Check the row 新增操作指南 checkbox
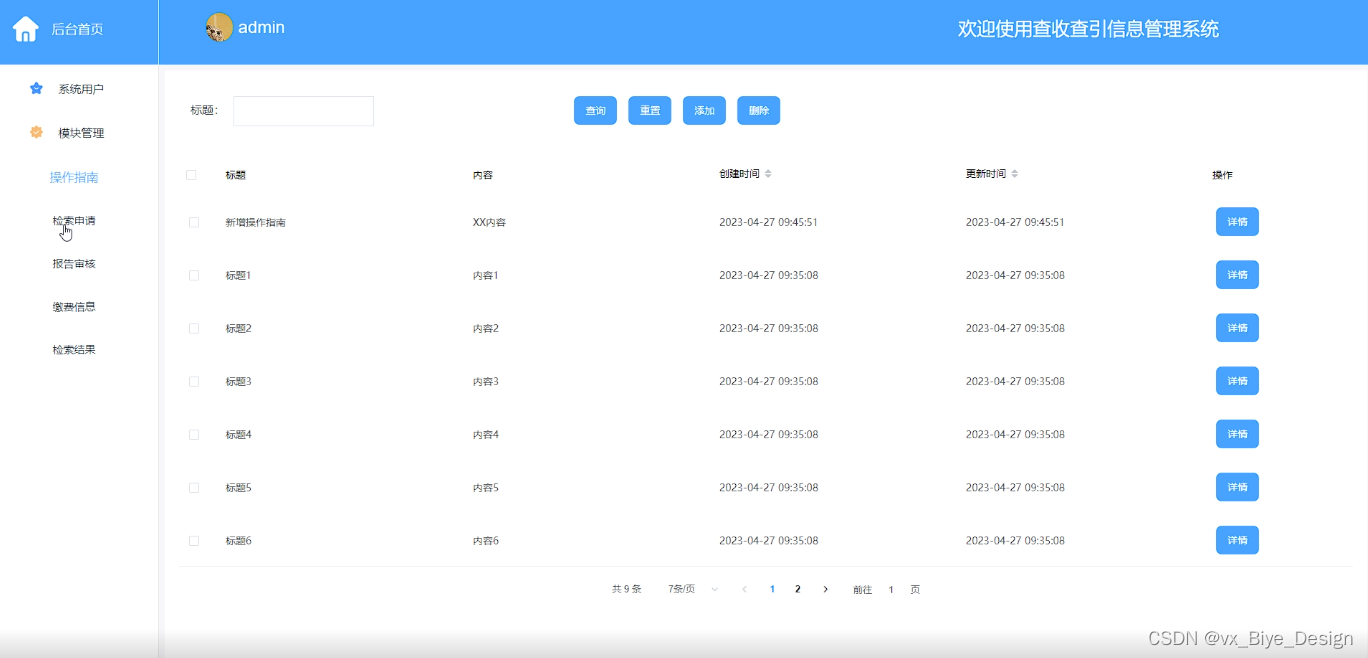Viewport: 1368px width, 658px height. pos(194,222)
